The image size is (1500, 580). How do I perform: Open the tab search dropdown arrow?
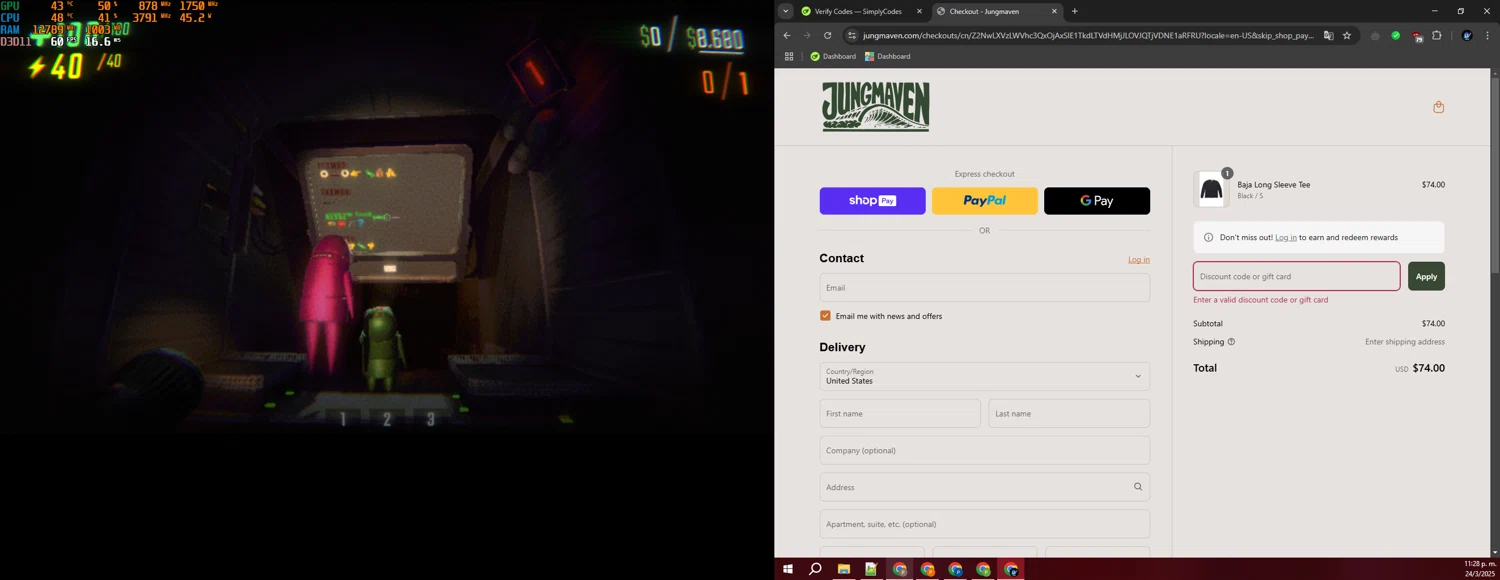tap(786, 11)
